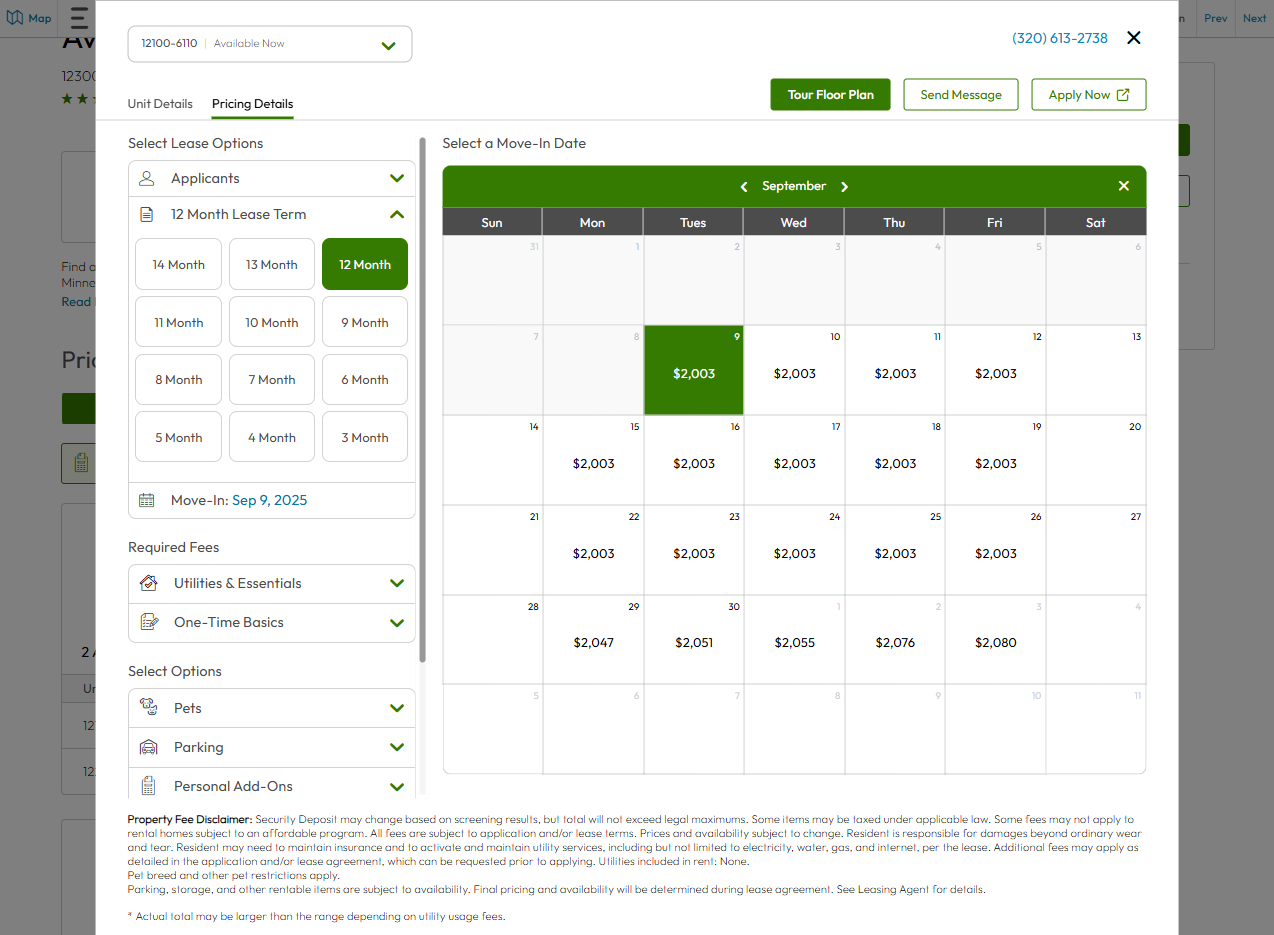Click the Tour Floor Plan button
Viewport: 1274px width, 935px height.
pyautogui.click(x=830, y=95)
